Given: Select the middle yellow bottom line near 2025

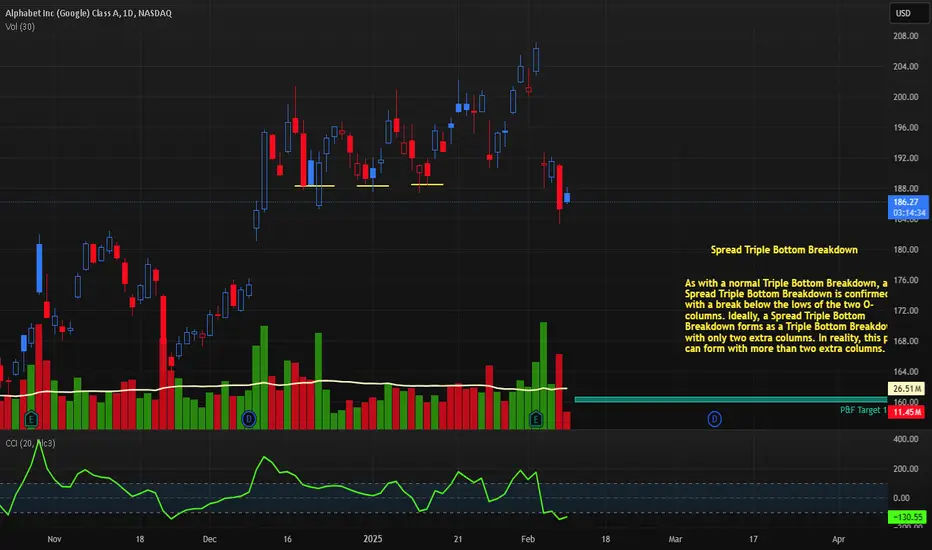Looking at the screenshot, I should [373, 186].
